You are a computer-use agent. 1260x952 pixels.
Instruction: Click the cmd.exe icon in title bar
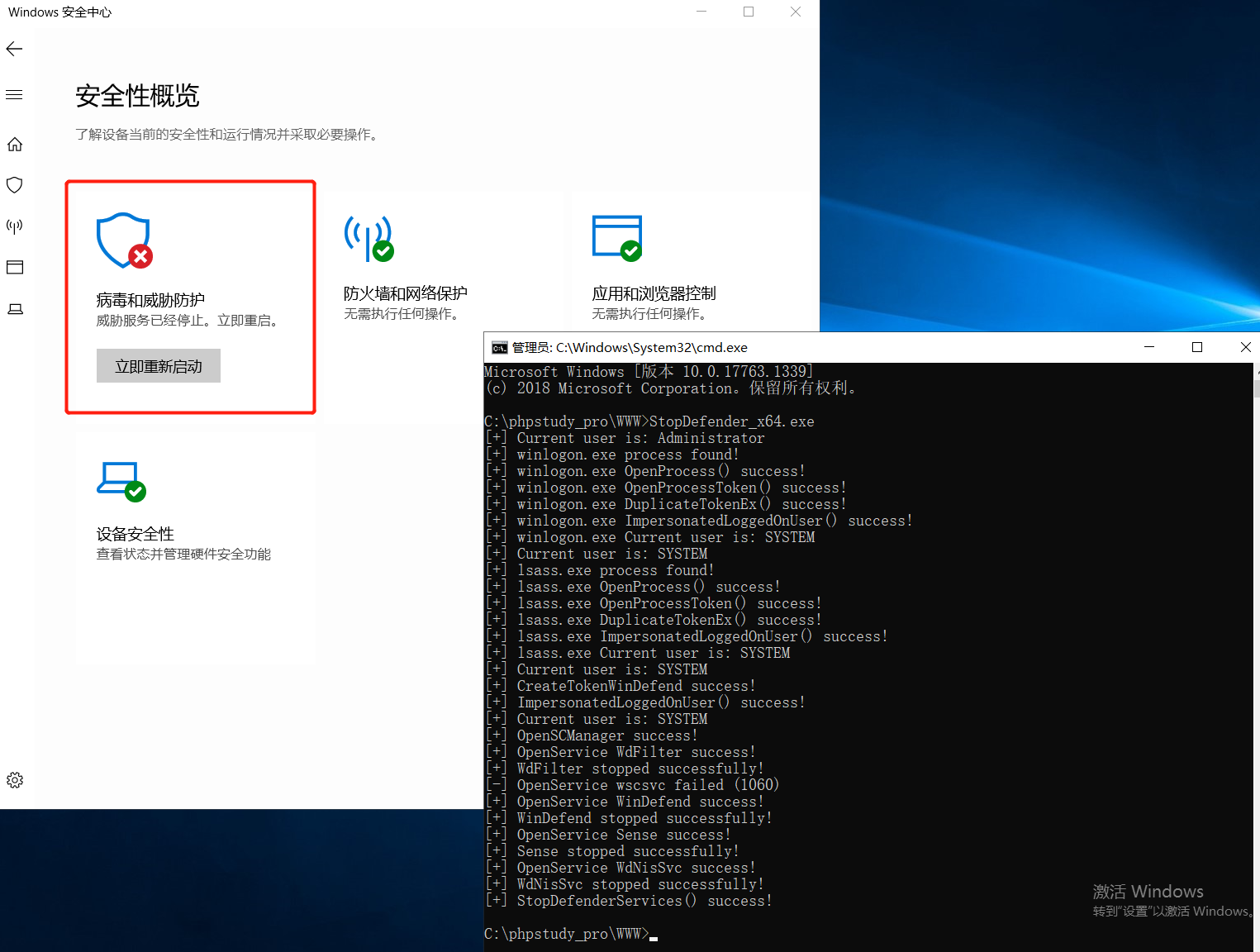click(499, 348)
